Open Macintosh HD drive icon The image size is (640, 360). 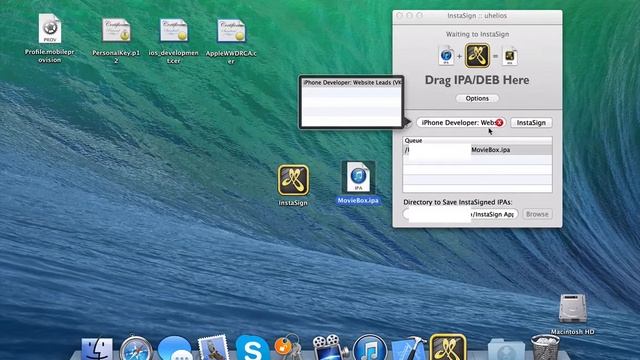point(572,309)
